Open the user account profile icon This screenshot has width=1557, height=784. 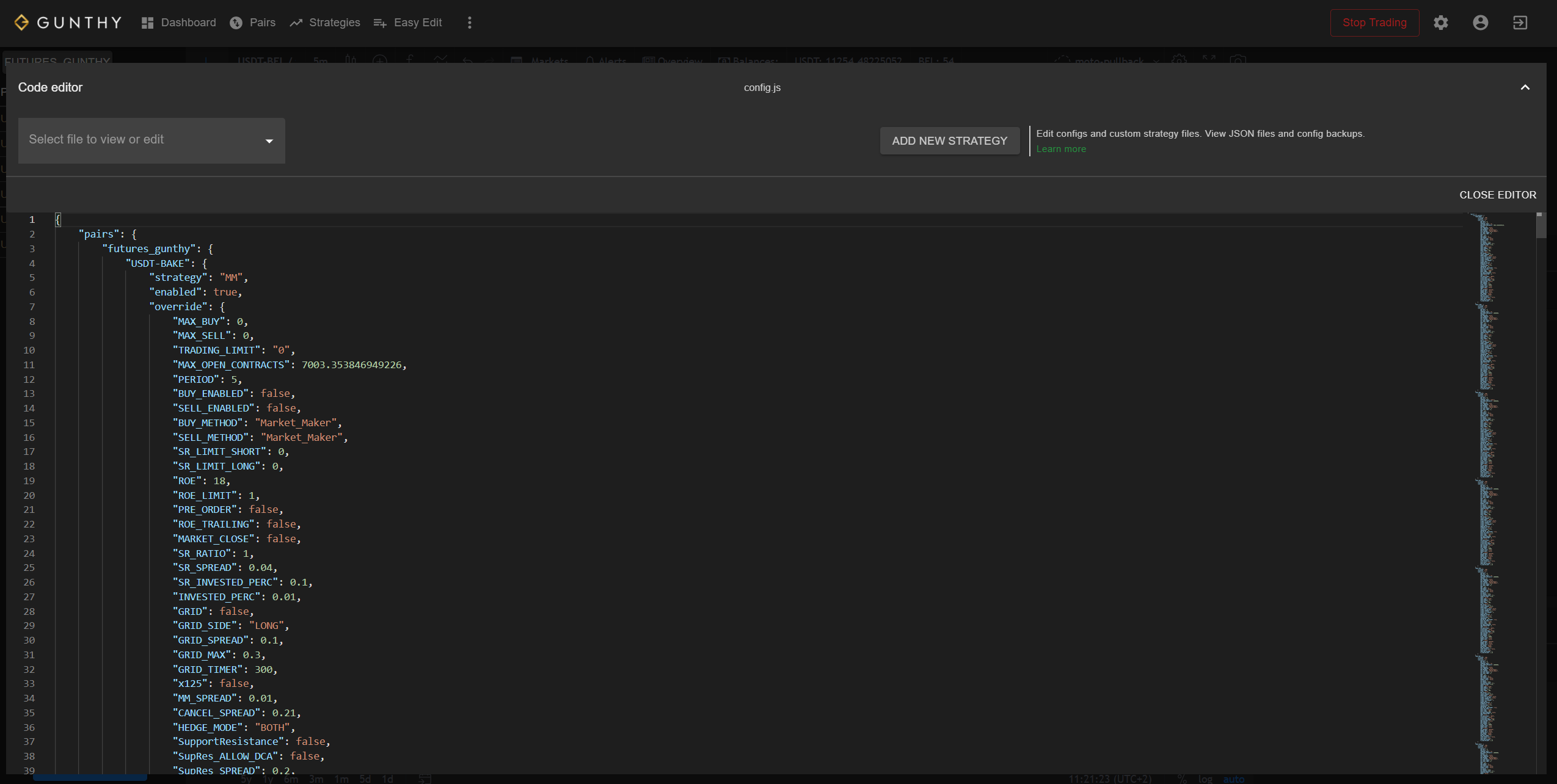click(1480, 23)
